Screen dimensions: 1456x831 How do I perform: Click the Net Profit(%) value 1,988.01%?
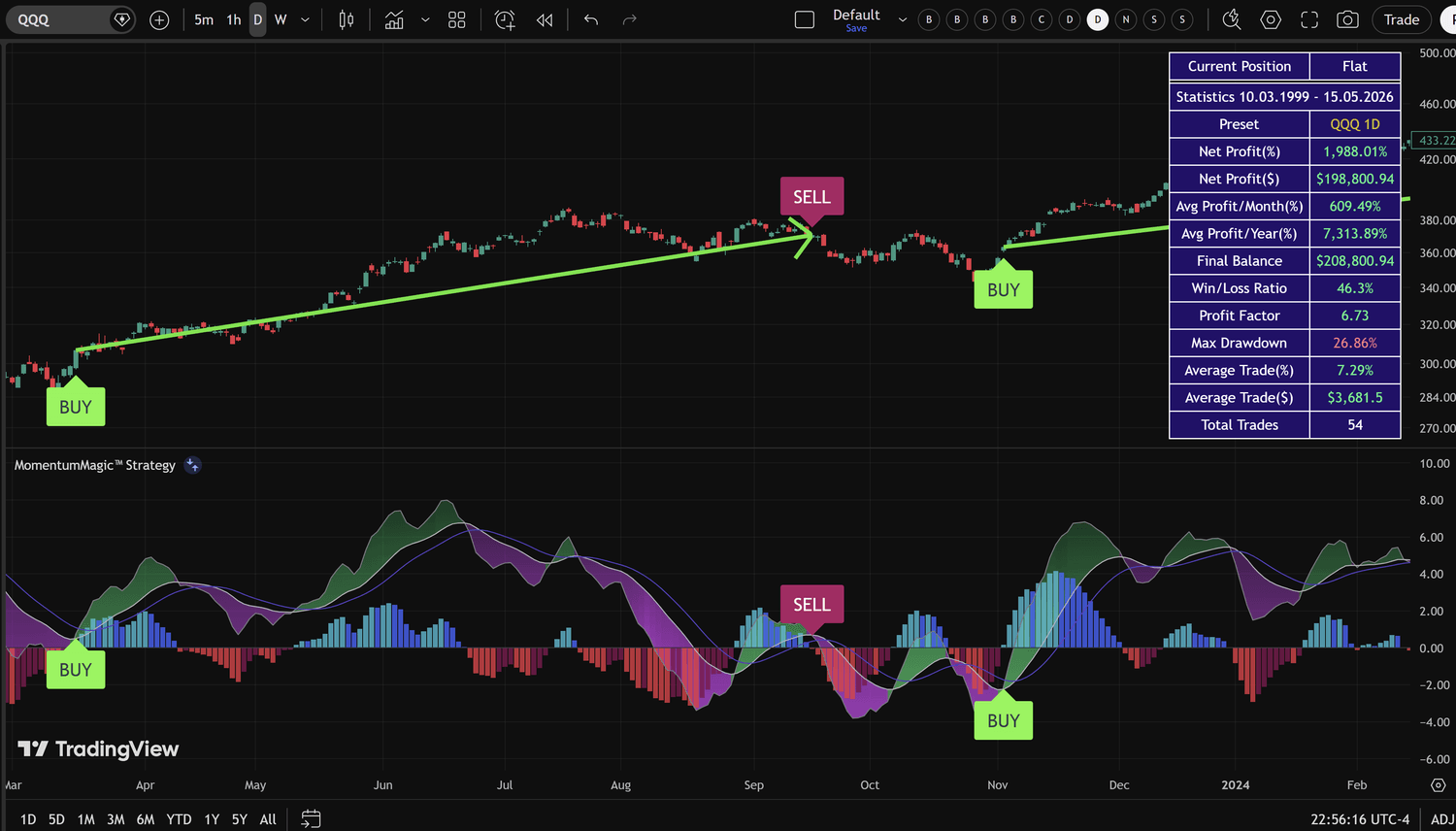[1355, 151]
